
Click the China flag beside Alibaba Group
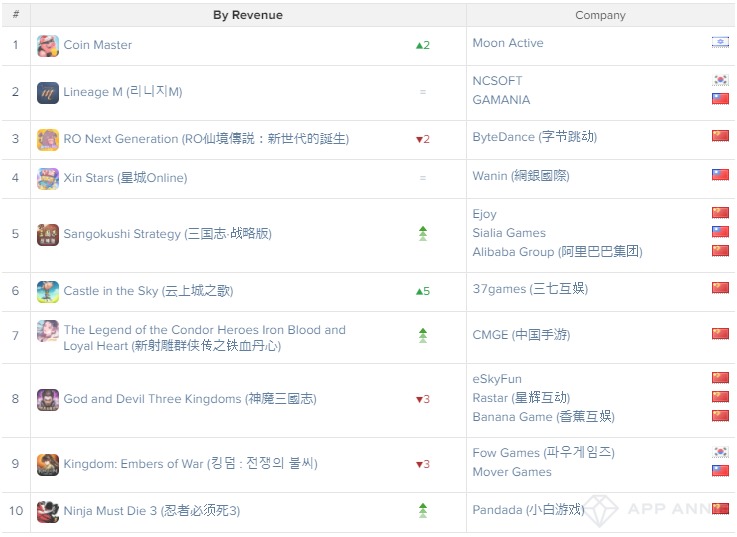point(720,250)
